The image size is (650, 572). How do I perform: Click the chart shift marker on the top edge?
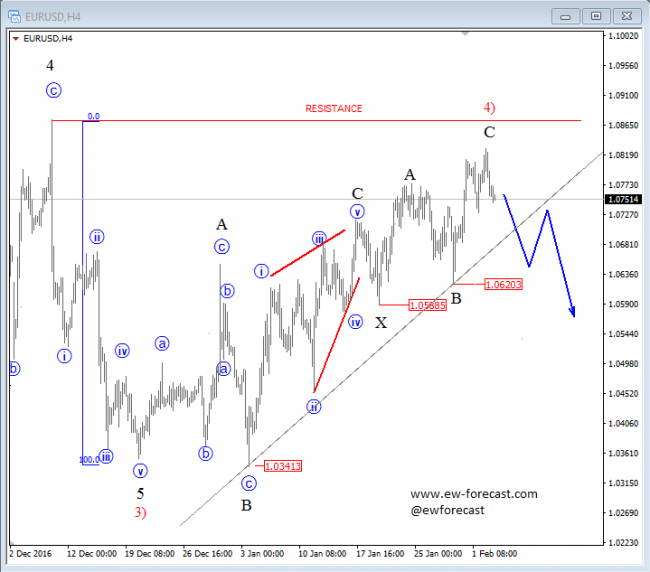coord(465,34)
